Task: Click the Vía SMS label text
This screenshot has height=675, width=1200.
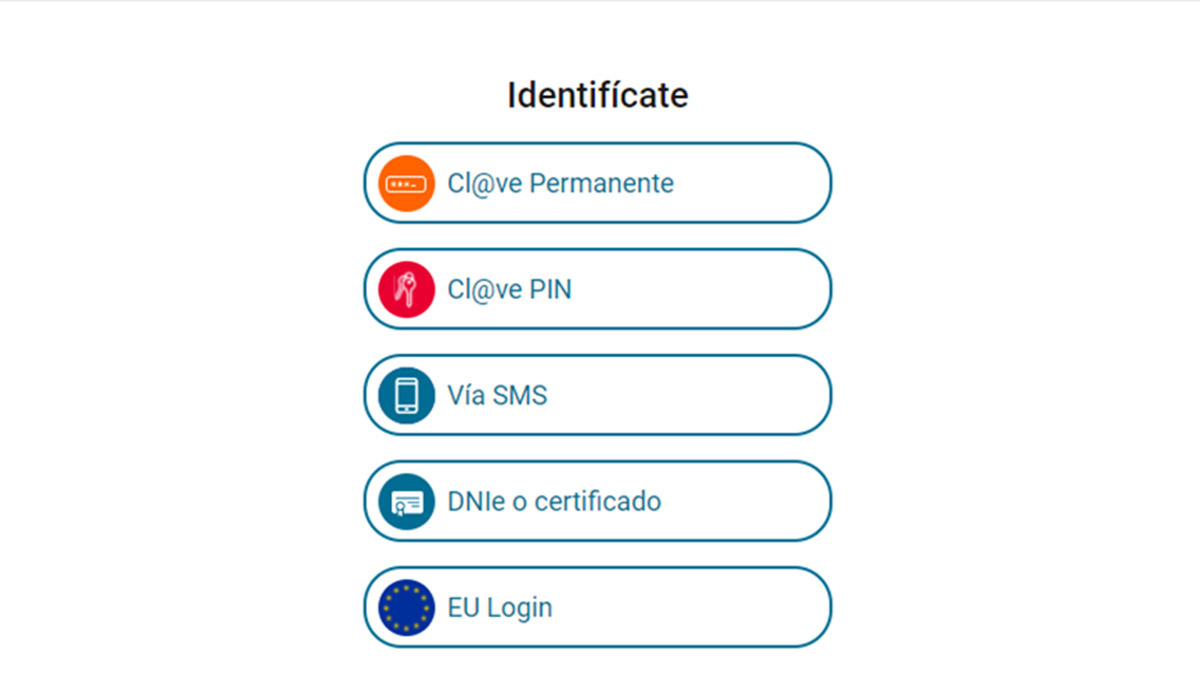Action: coord(496,395)
